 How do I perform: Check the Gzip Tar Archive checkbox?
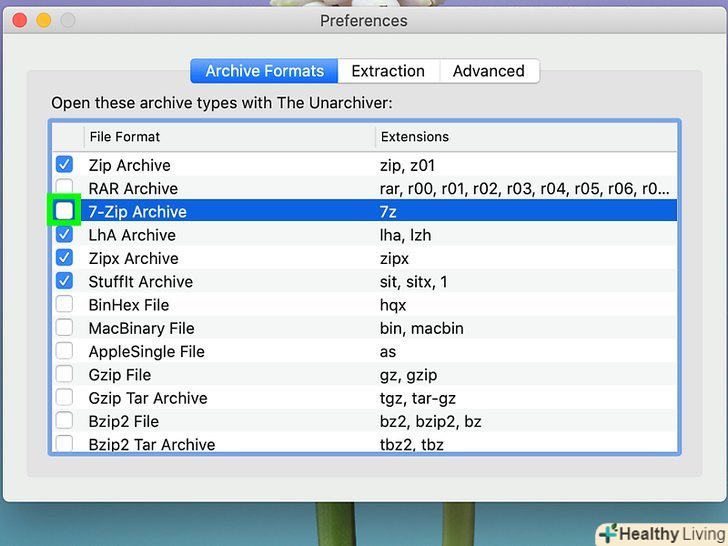64,398
